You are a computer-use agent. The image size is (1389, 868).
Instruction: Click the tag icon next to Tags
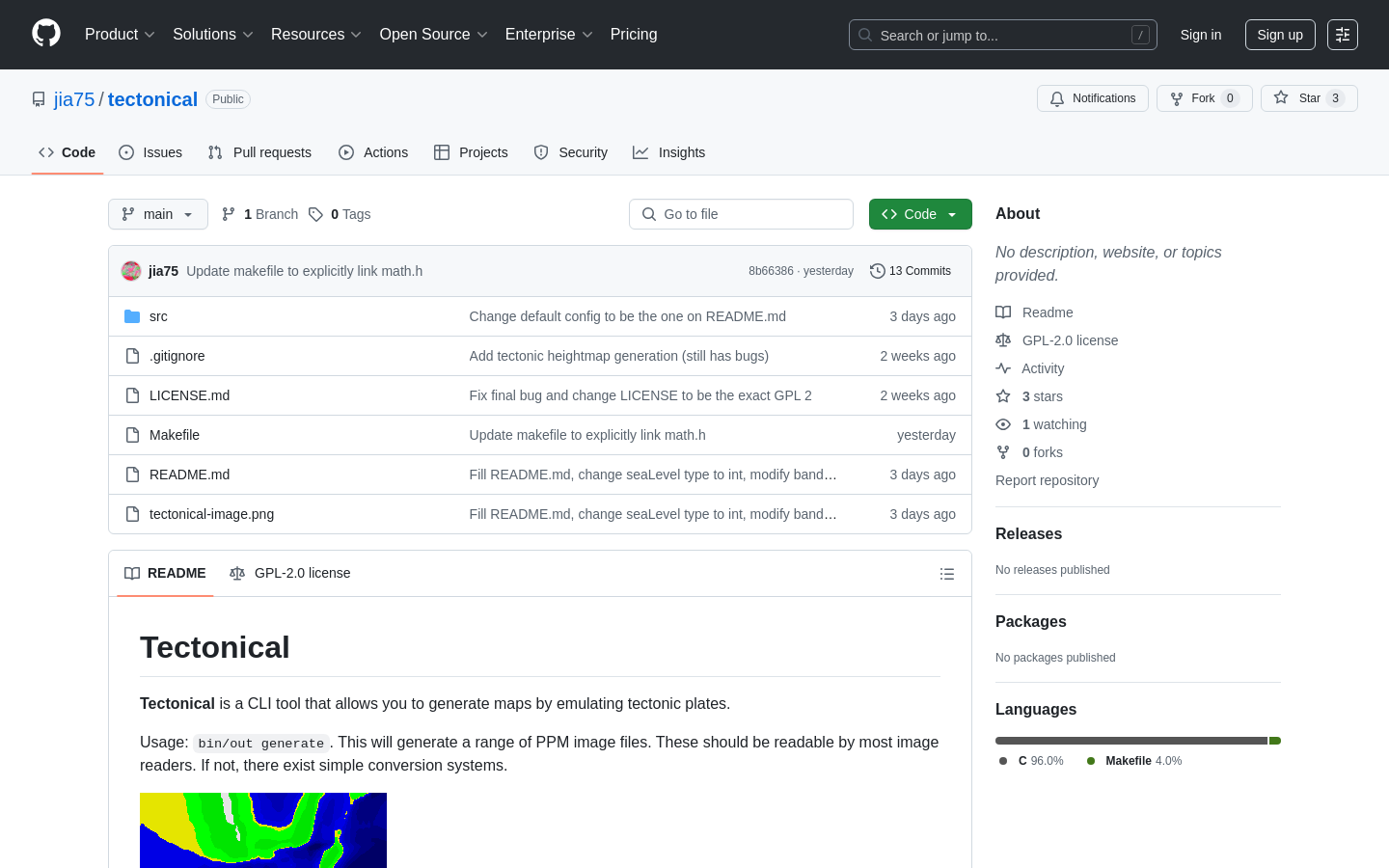tap(315, 214)
